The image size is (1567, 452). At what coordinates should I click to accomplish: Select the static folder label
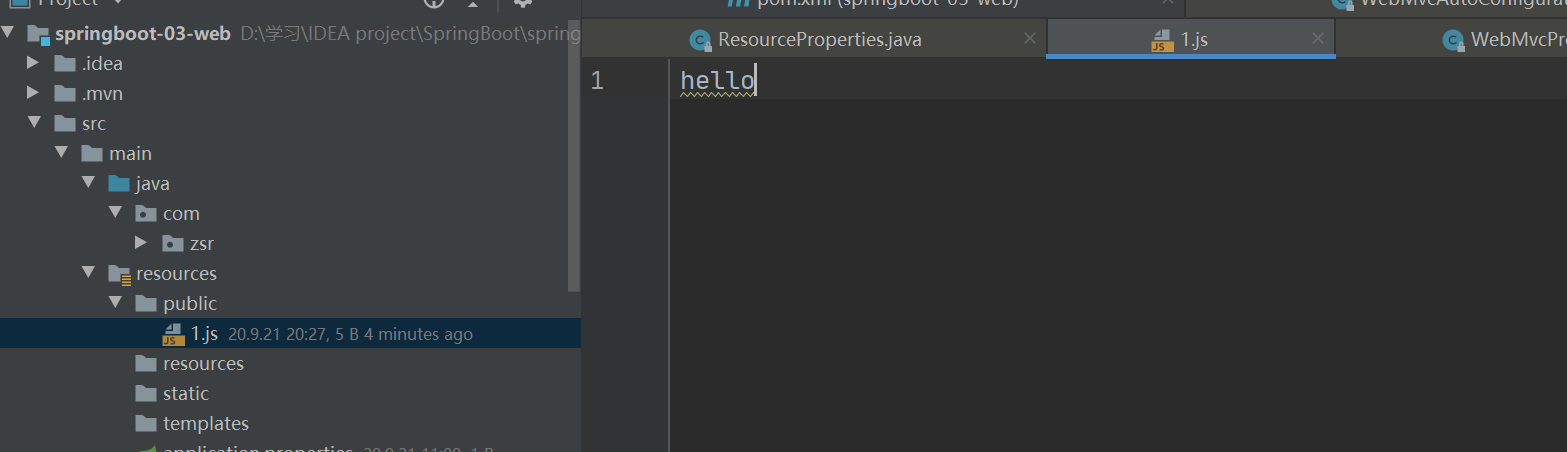pyautogui.click(x=186, y=394)
